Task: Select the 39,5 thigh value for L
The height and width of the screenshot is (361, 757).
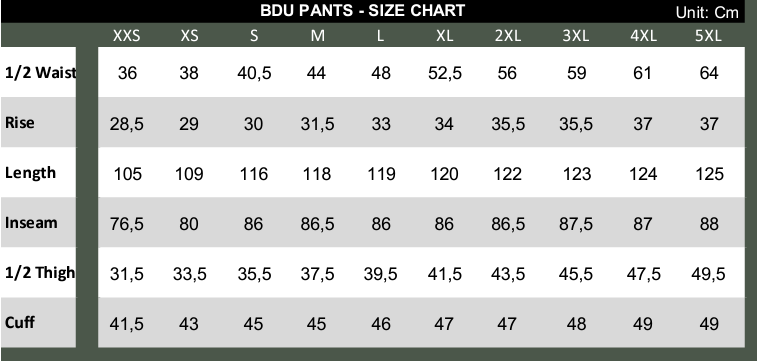Action: [x=380, y=274]
